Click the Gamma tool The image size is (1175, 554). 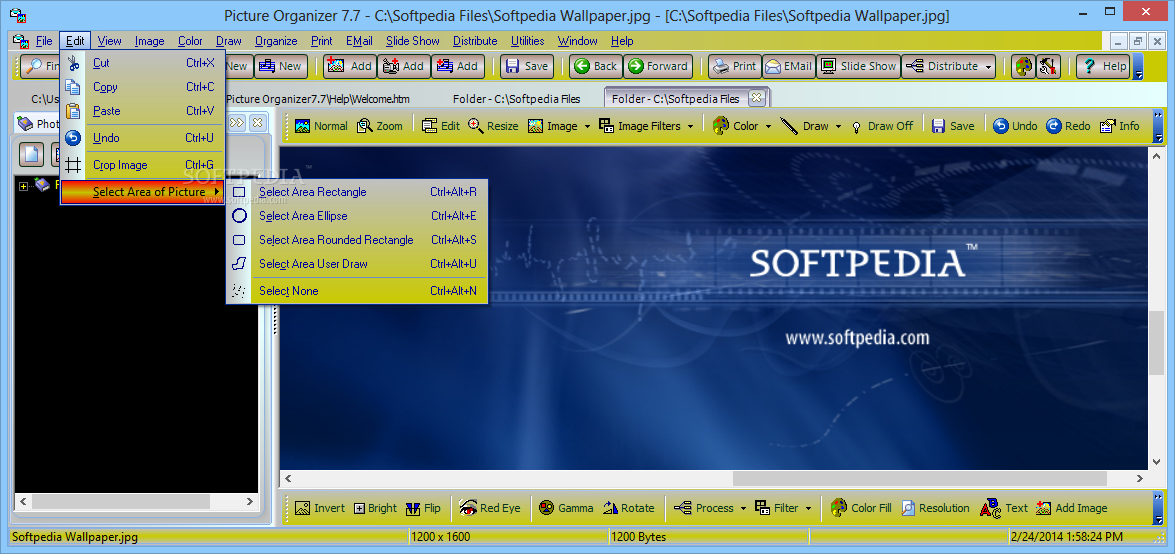coord(567,508)
